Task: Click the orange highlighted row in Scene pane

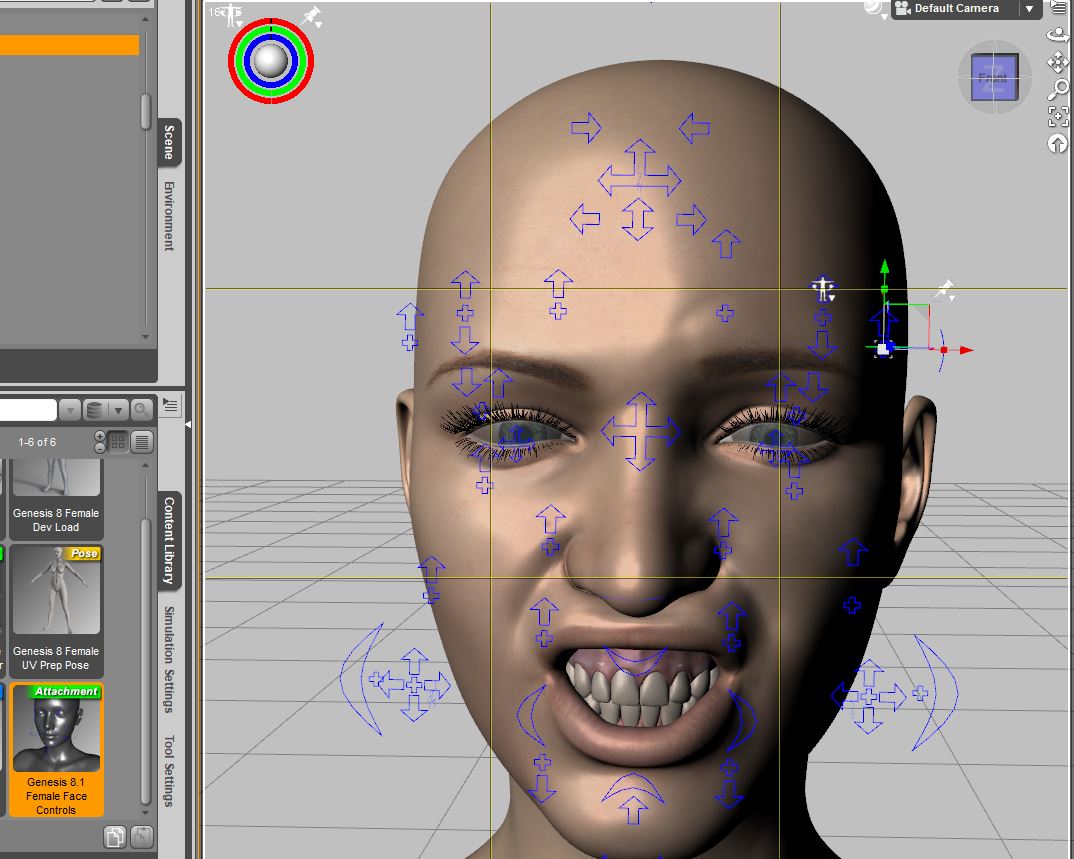Action: tap(69, 45)
